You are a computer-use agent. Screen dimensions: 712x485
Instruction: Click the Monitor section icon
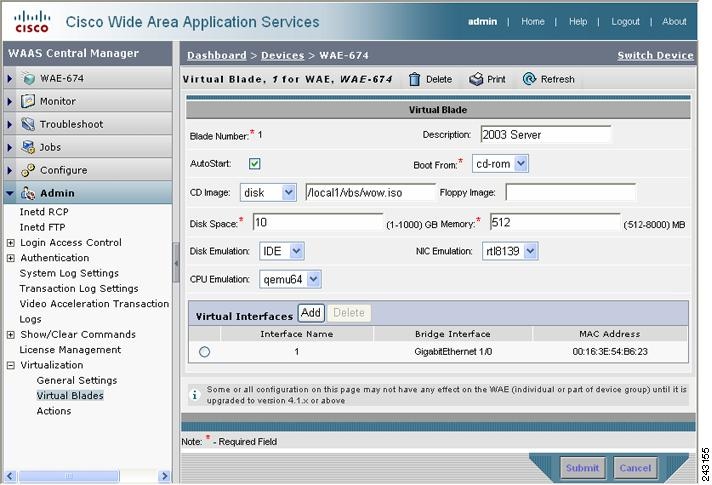pyautogui.click(x=28, y=101)
